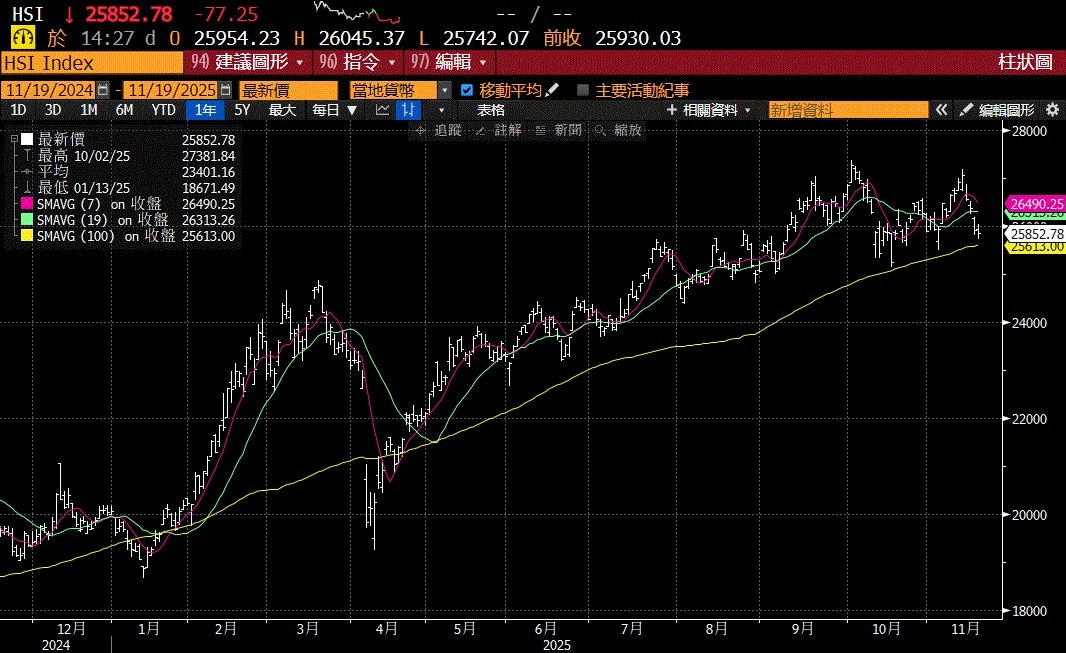Click the 新增資料 add data input field
Image resolution: width=1066 pixels, height=653 pixels.
(848, 110)
